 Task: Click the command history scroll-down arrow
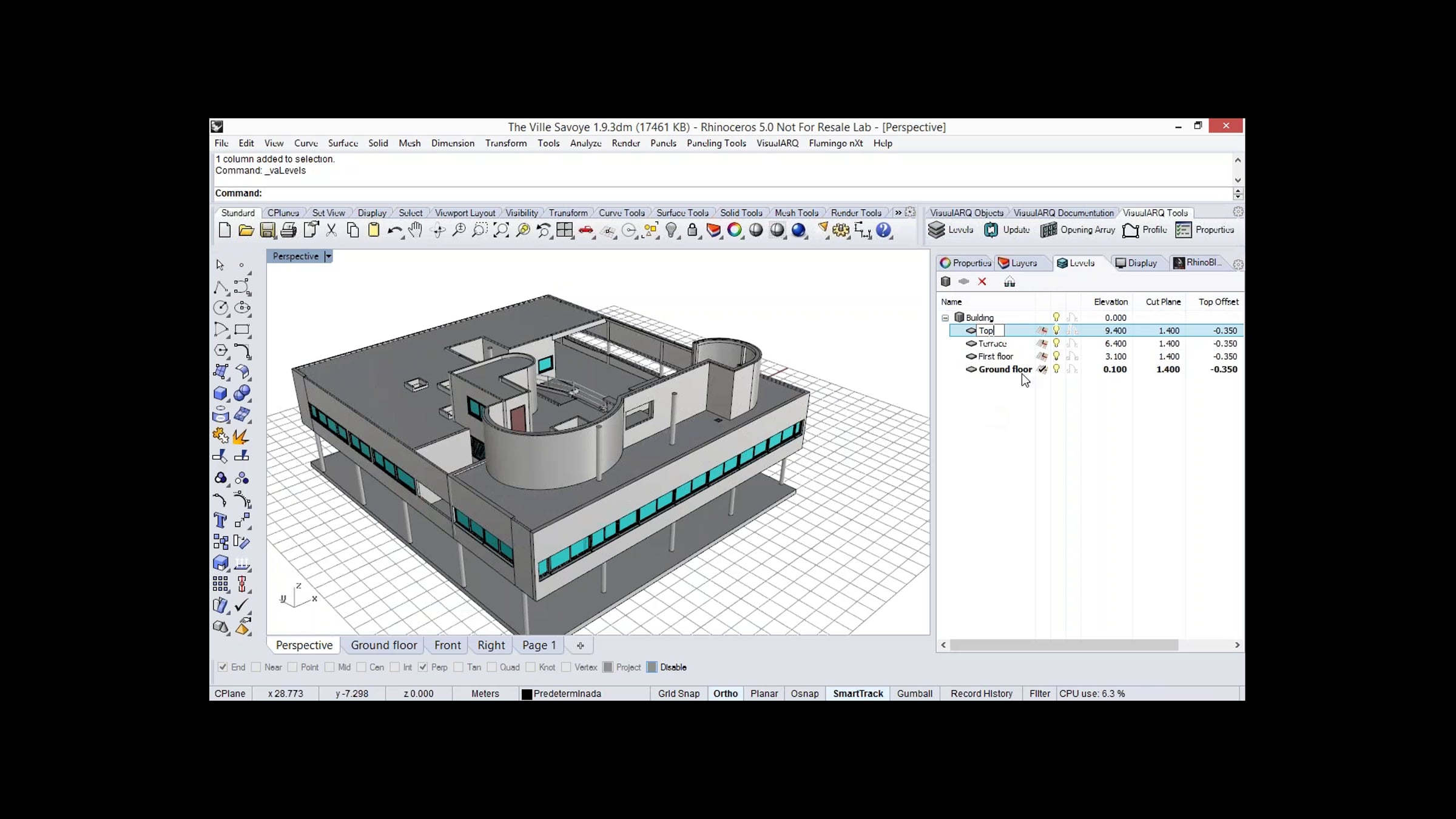click(x=1238, y=180)
